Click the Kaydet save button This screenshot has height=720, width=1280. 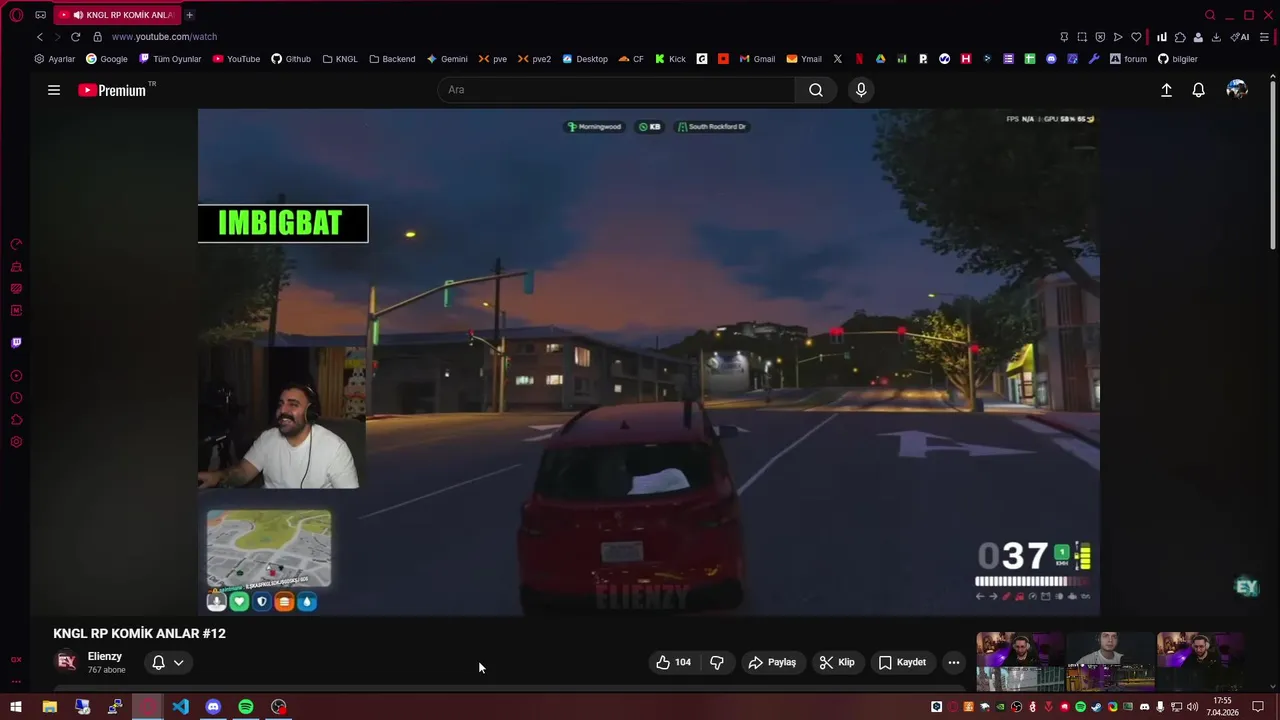(902, 662)
